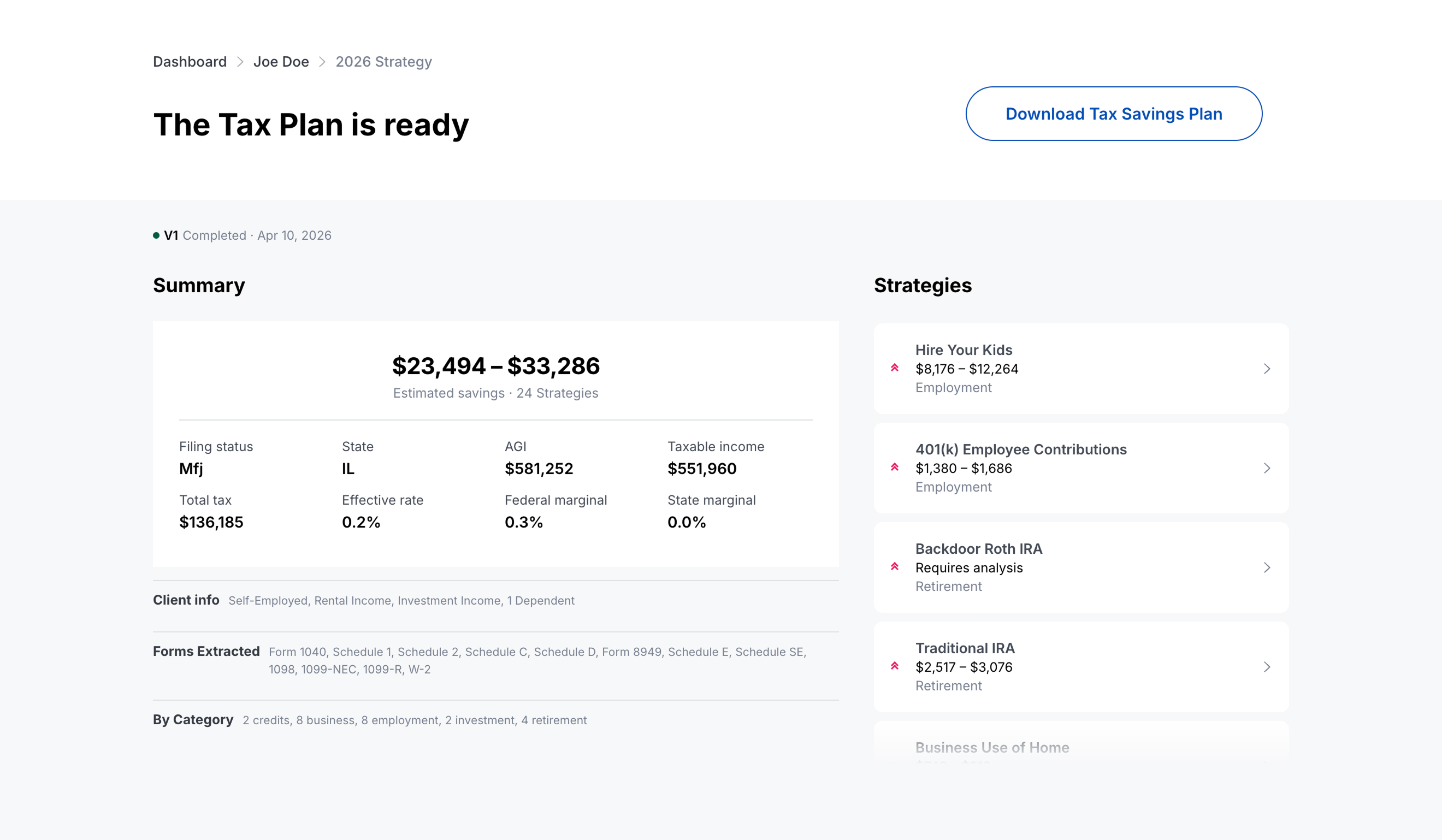Click the priority arrows icon on 401(k) card
Image resolution: width=1442 pixels, height=840 pixels.
click(895, 468)
